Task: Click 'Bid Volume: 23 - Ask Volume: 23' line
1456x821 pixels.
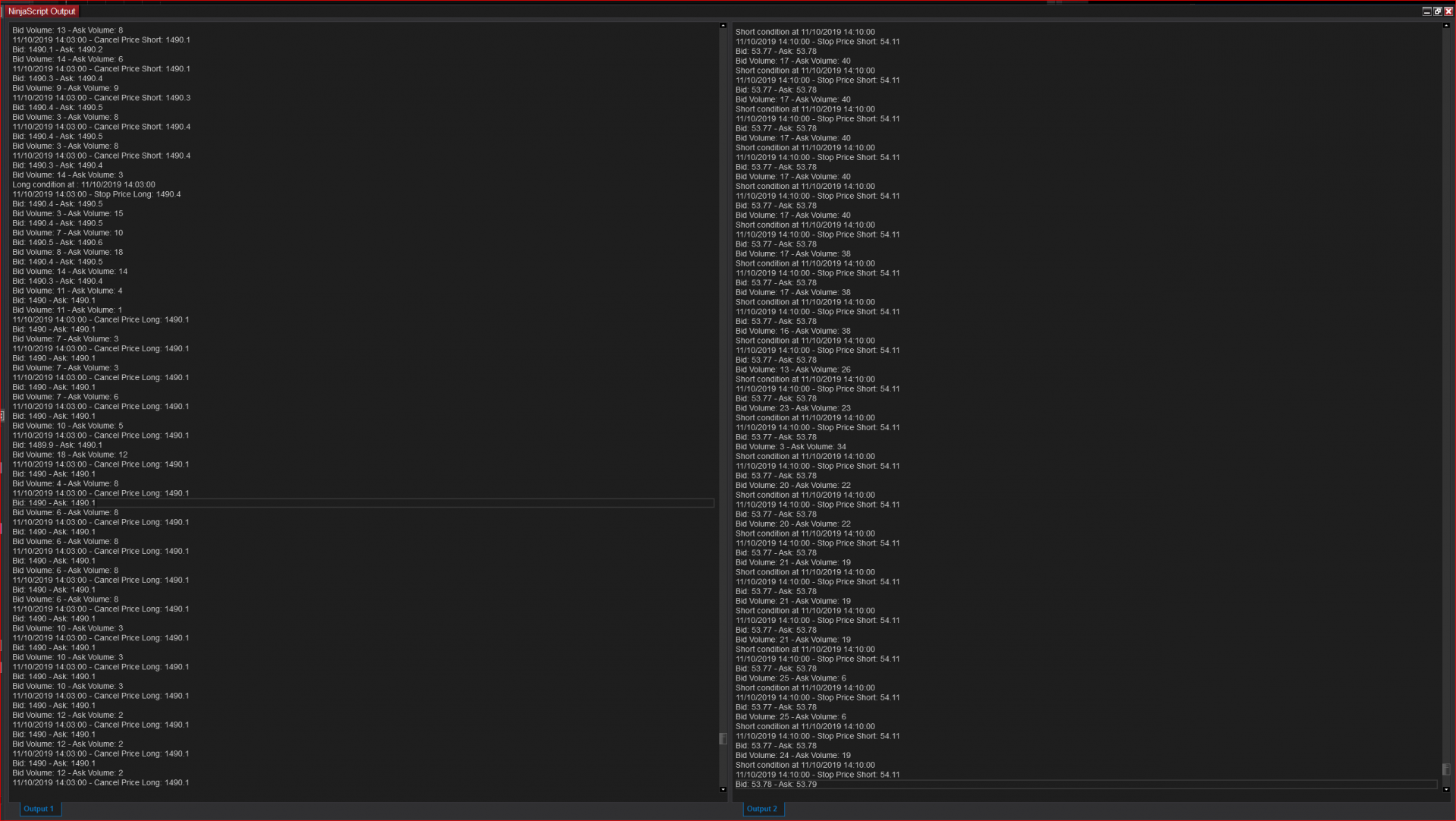Action: (792, 408)
